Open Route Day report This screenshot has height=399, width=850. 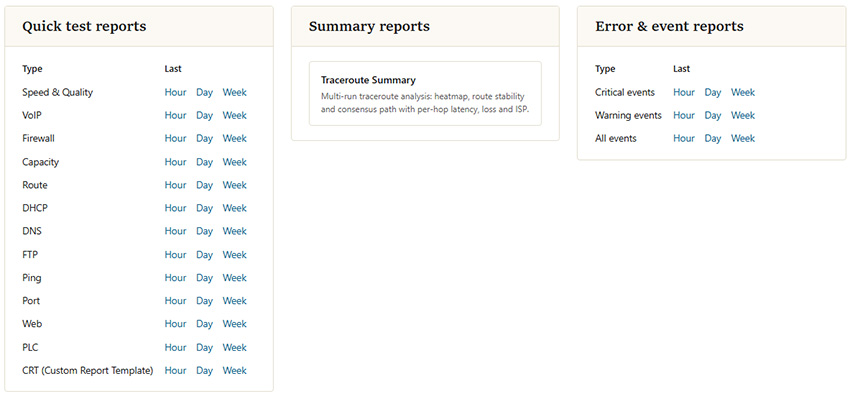204,185
